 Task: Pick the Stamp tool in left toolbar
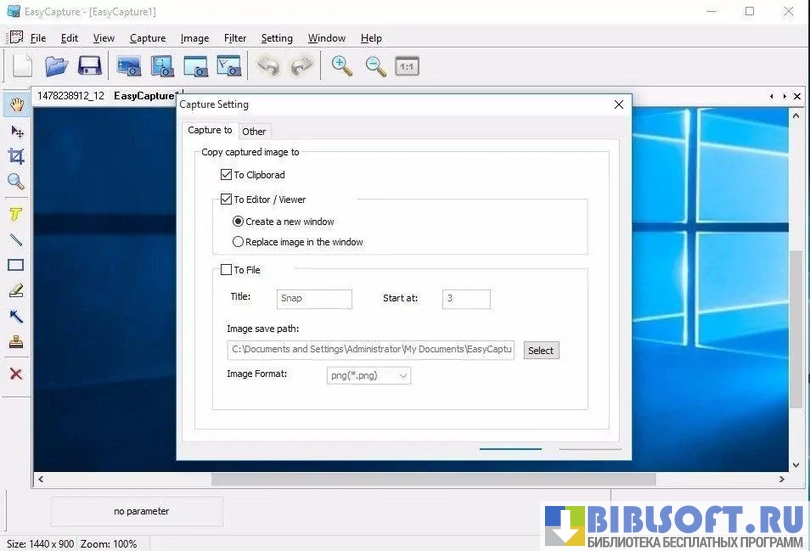16,342
